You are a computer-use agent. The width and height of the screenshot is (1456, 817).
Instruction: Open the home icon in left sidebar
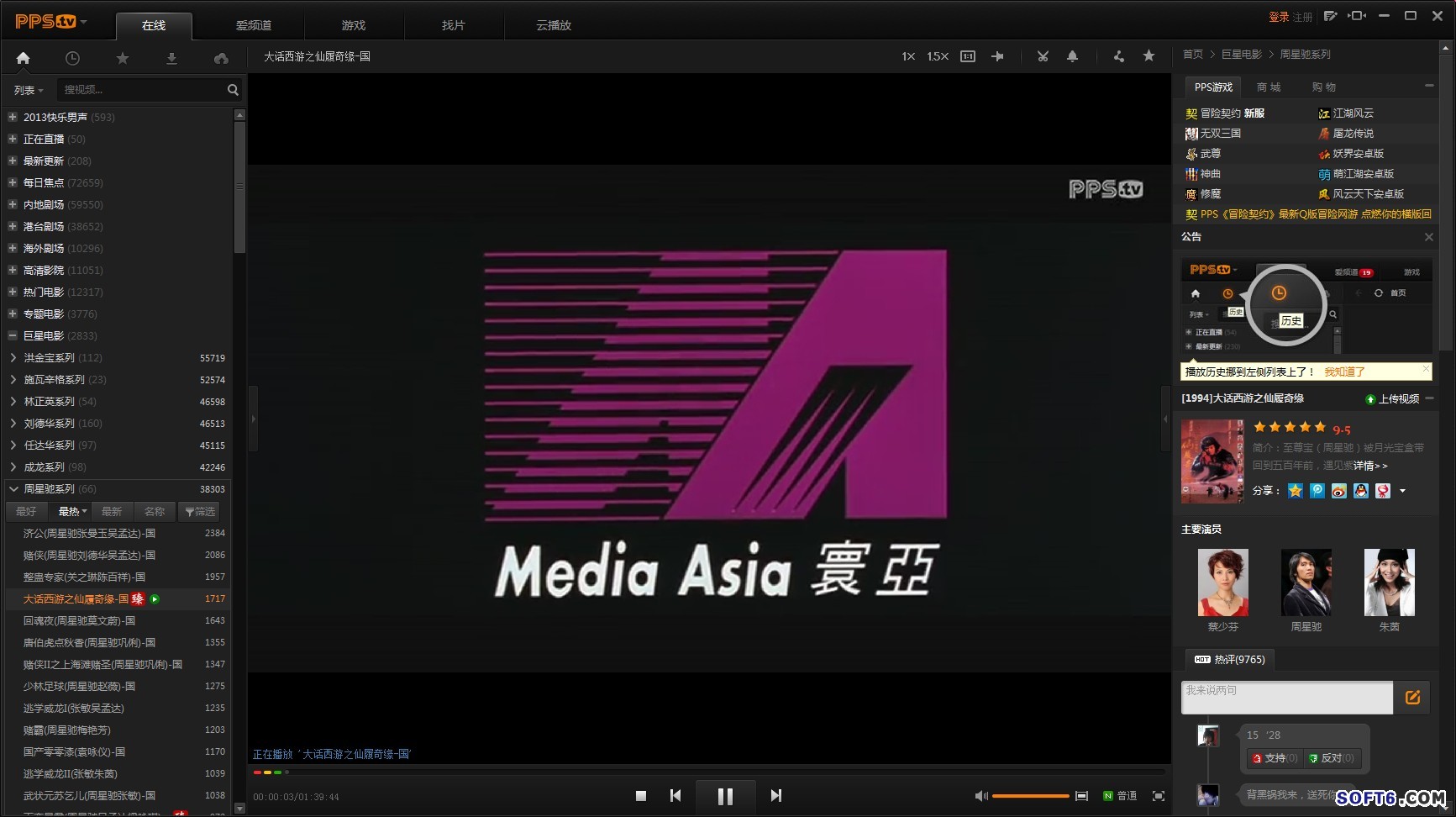pos(23,58)
